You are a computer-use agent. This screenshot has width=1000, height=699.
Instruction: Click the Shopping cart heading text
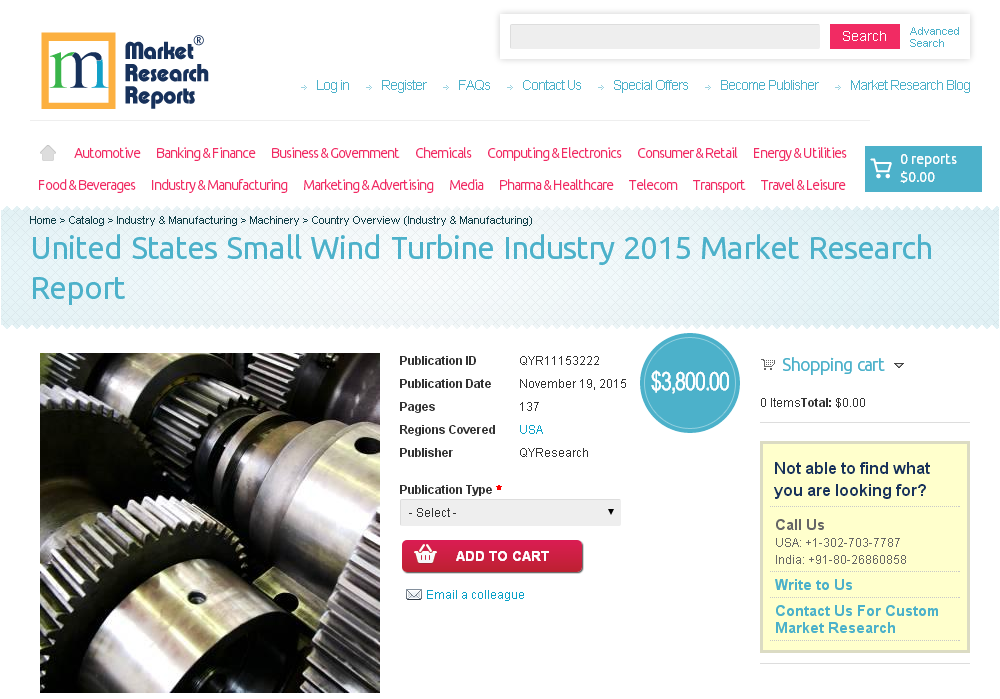click(833, 365)
